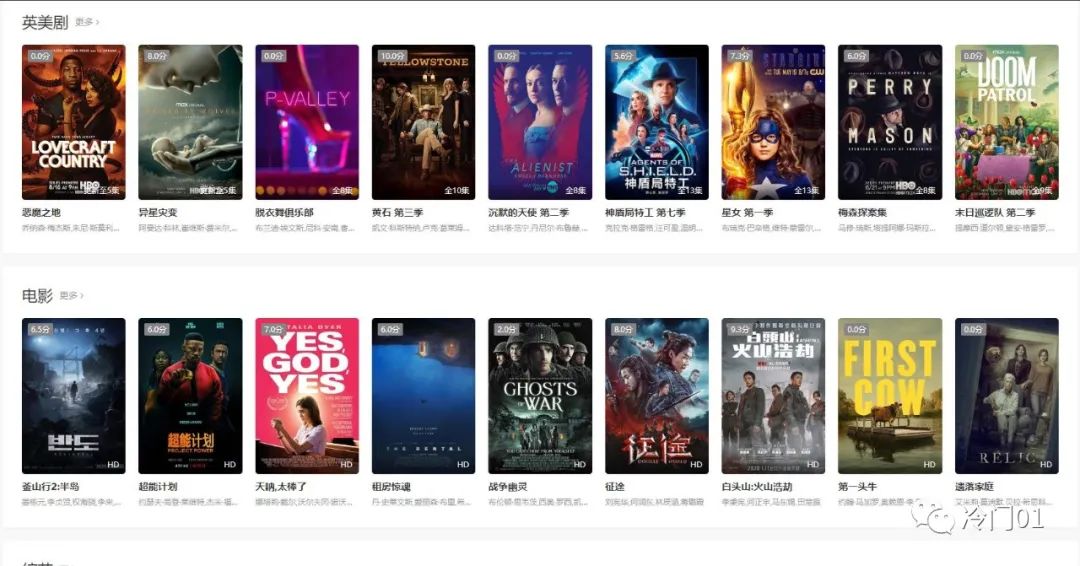Click the 超能计划 title link
Screen dimensions: 1080x566
tap(158, 487)
